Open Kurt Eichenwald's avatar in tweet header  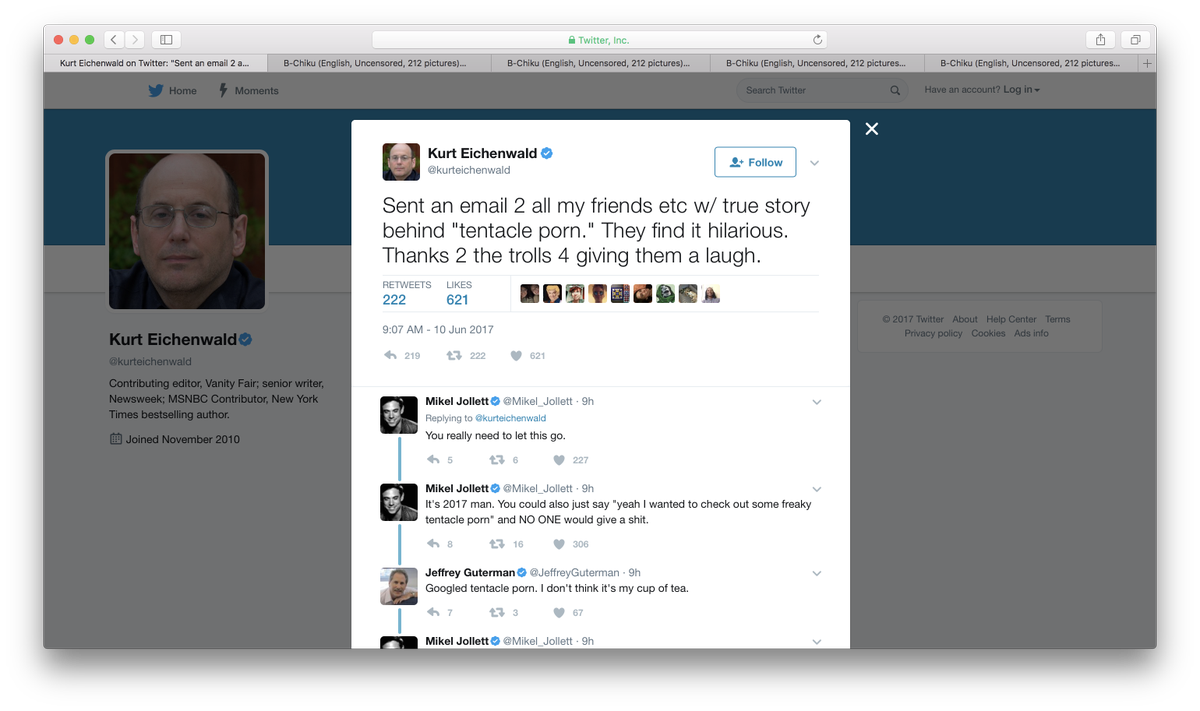pyautogui.click(x=401, y=162)
